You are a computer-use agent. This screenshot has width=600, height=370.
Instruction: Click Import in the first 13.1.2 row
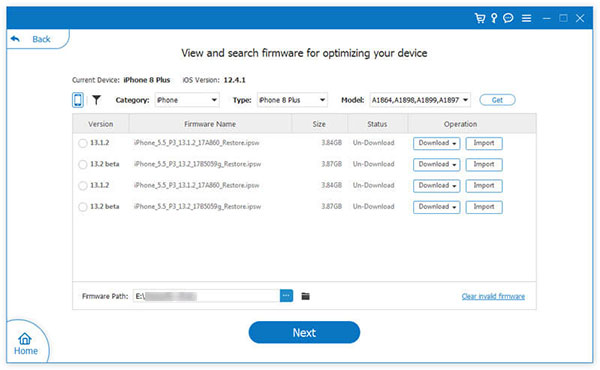click(484, 143)
